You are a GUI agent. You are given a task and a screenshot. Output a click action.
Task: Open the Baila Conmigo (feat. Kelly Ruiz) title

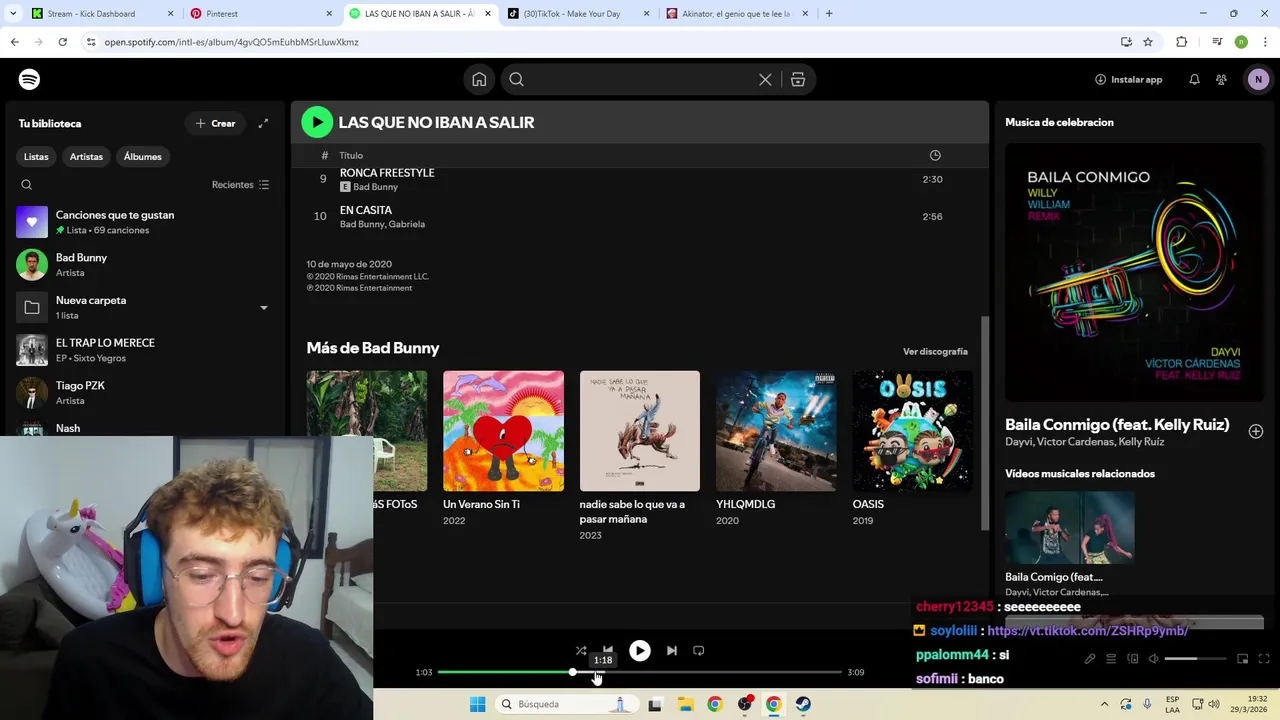(1117, 424)
